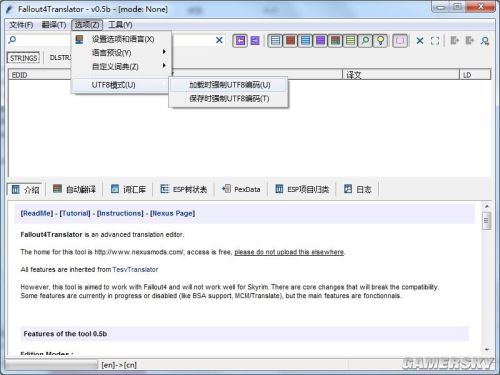Click the fullscreen brackets toolbar icon
The image size is (500, 375).
pyautogui.click(x=435, y=41)
